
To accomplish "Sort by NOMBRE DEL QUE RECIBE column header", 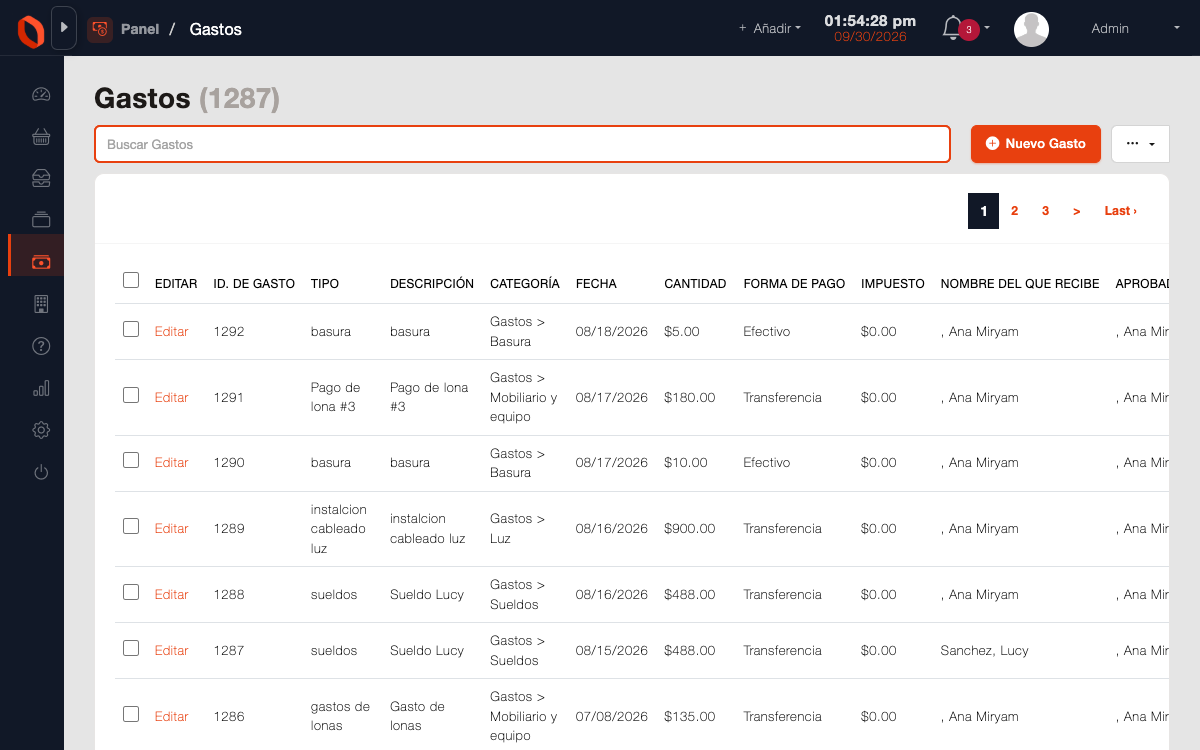I will coord(1020,284).
